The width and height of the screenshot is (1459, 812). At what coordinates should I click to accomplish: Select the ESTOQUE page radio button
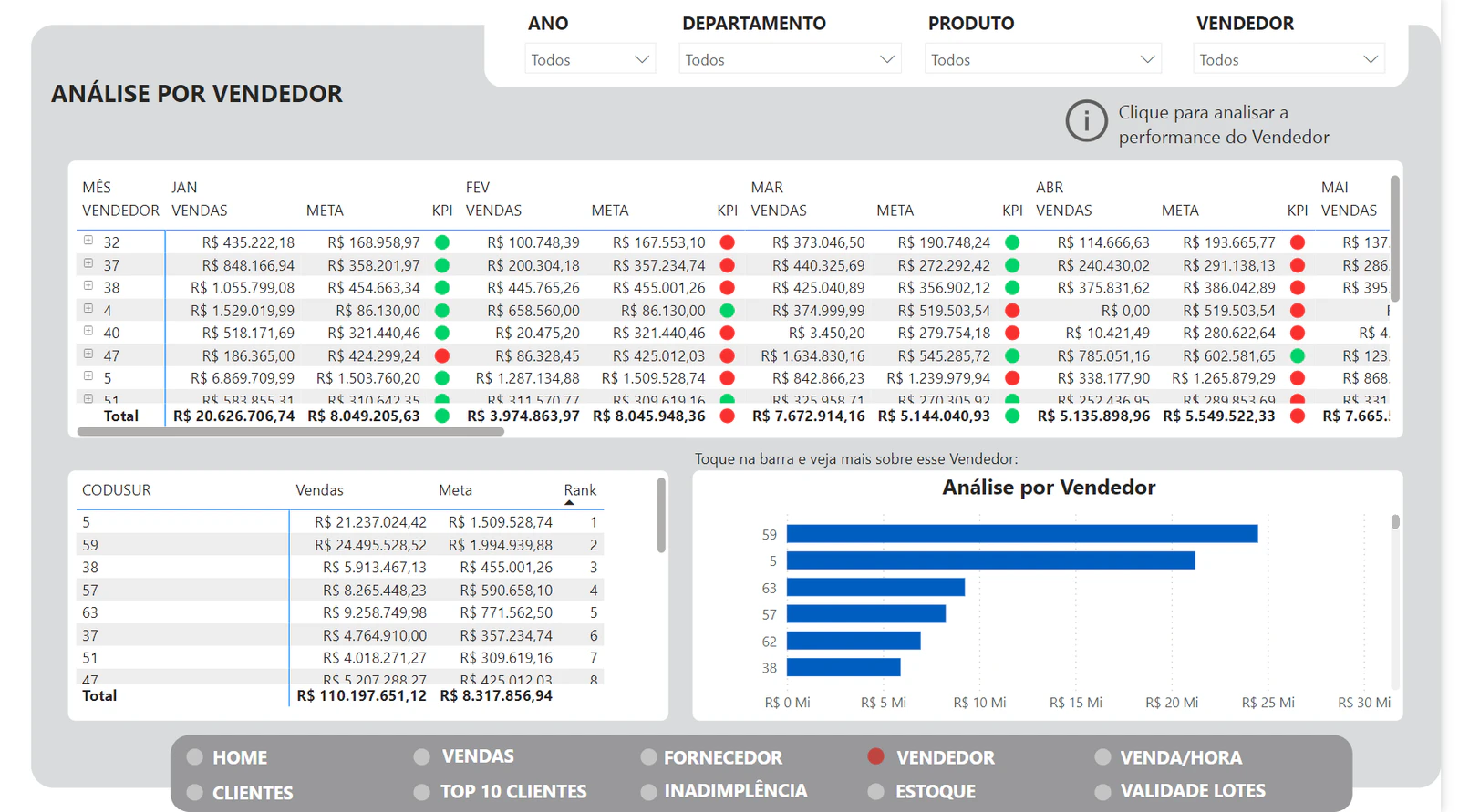875,791
